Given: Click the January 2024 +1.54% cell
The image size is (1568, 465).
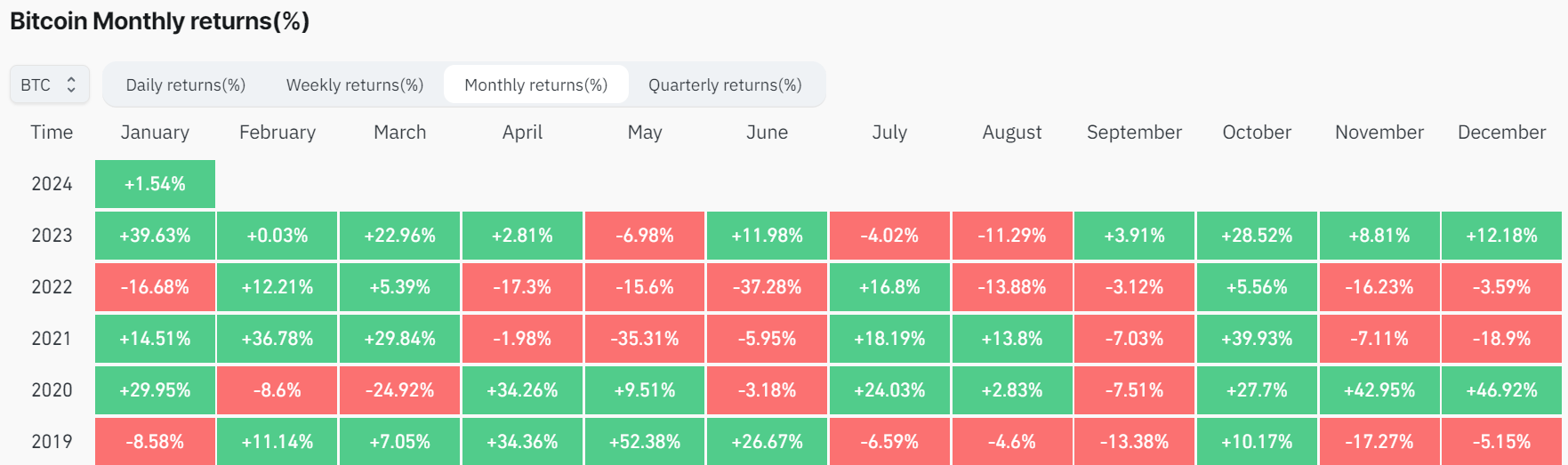Looking at the screenshot, I should point(155,184).
